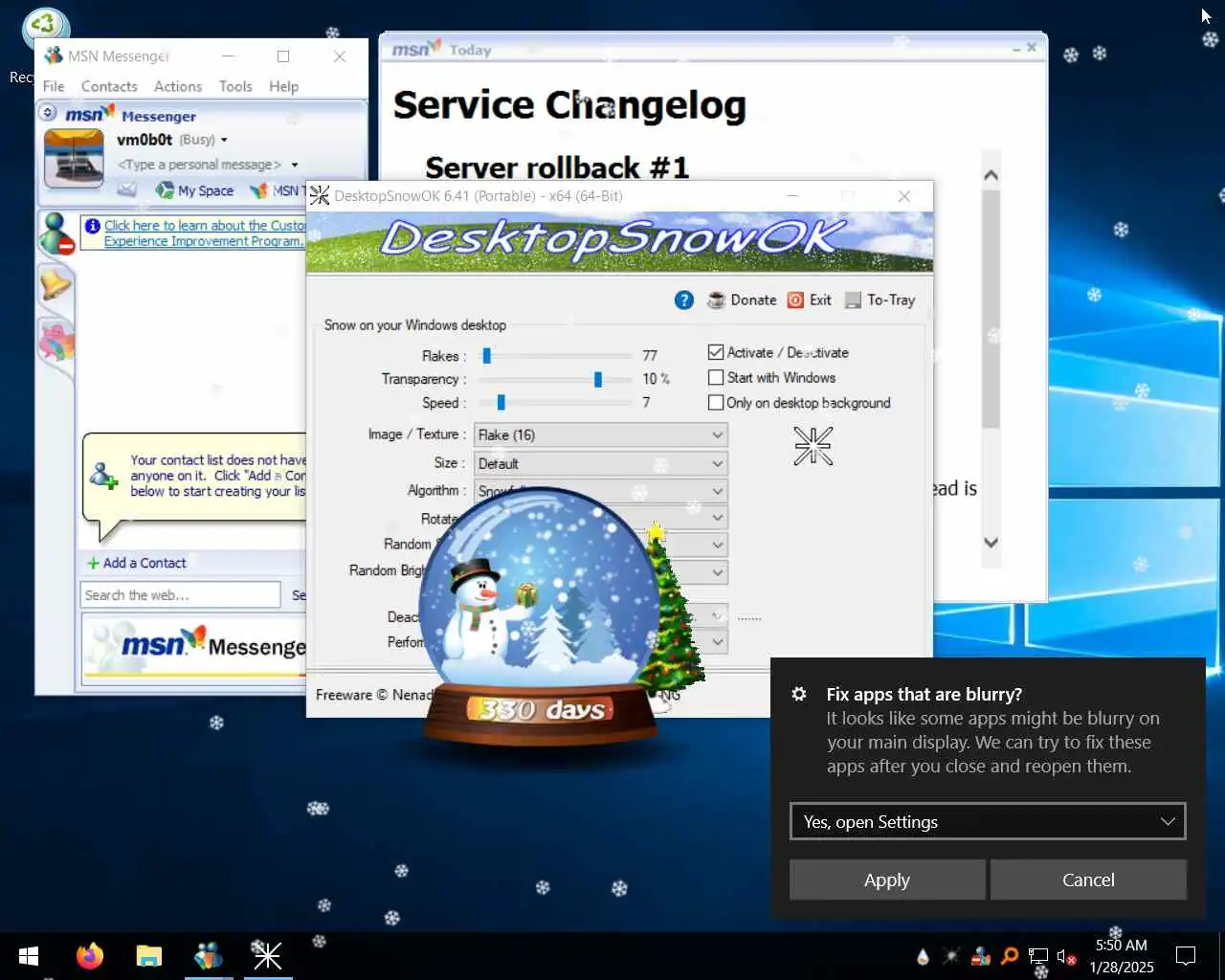Enable the Start with Windows checkbox
This screenshot has width=1225, height=980.
point(716,377)
